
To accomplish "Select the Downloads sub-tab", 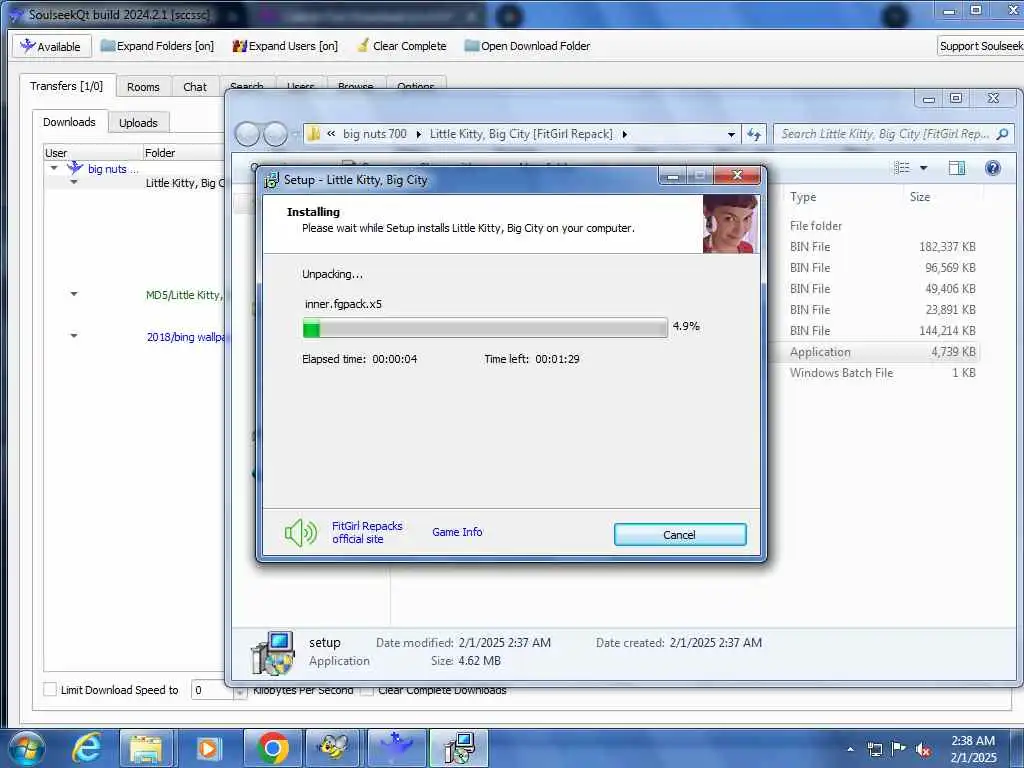I will coord(69,122).
